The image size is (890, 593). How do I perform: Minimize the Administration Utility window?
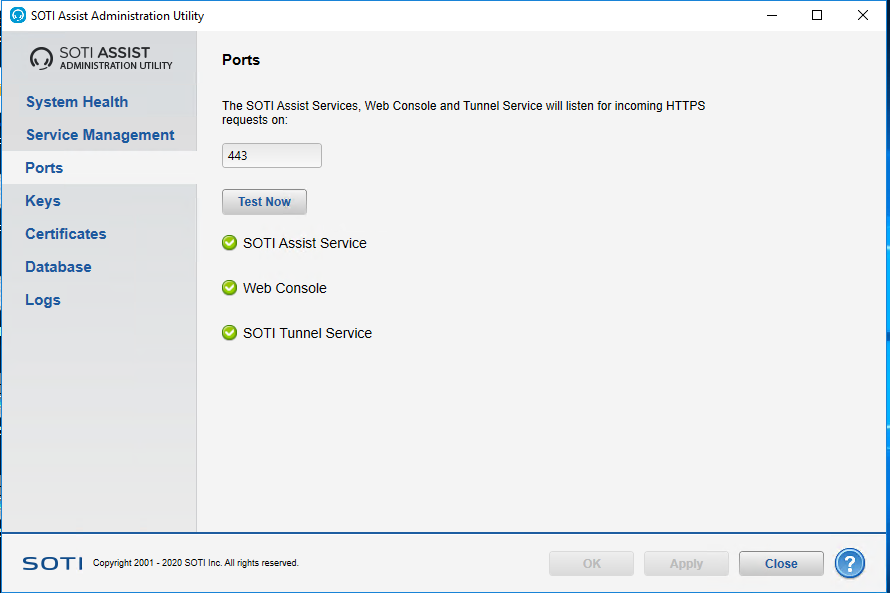(x=772, y=15)
